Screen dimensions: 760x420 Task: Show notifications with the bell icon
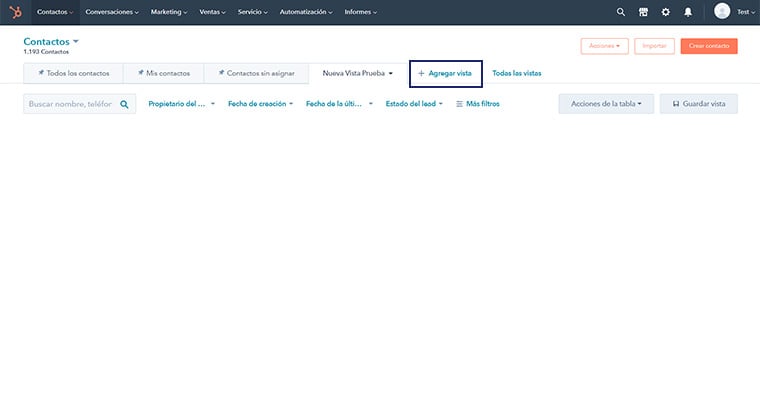[x=688, y=12]
